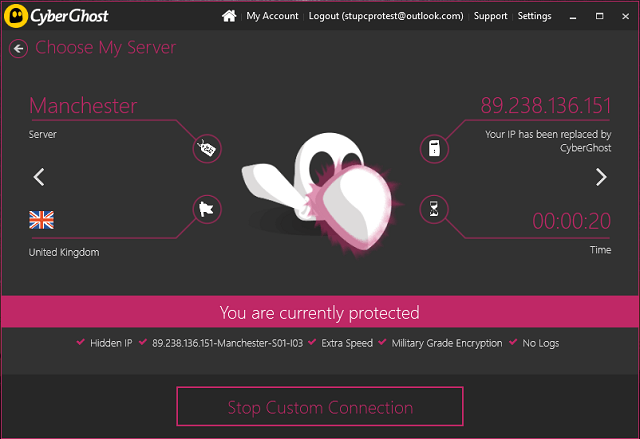Viewport: 640px width, 439px height.
Task: Click the United Kingdom label
Action: tap(64, 253)
